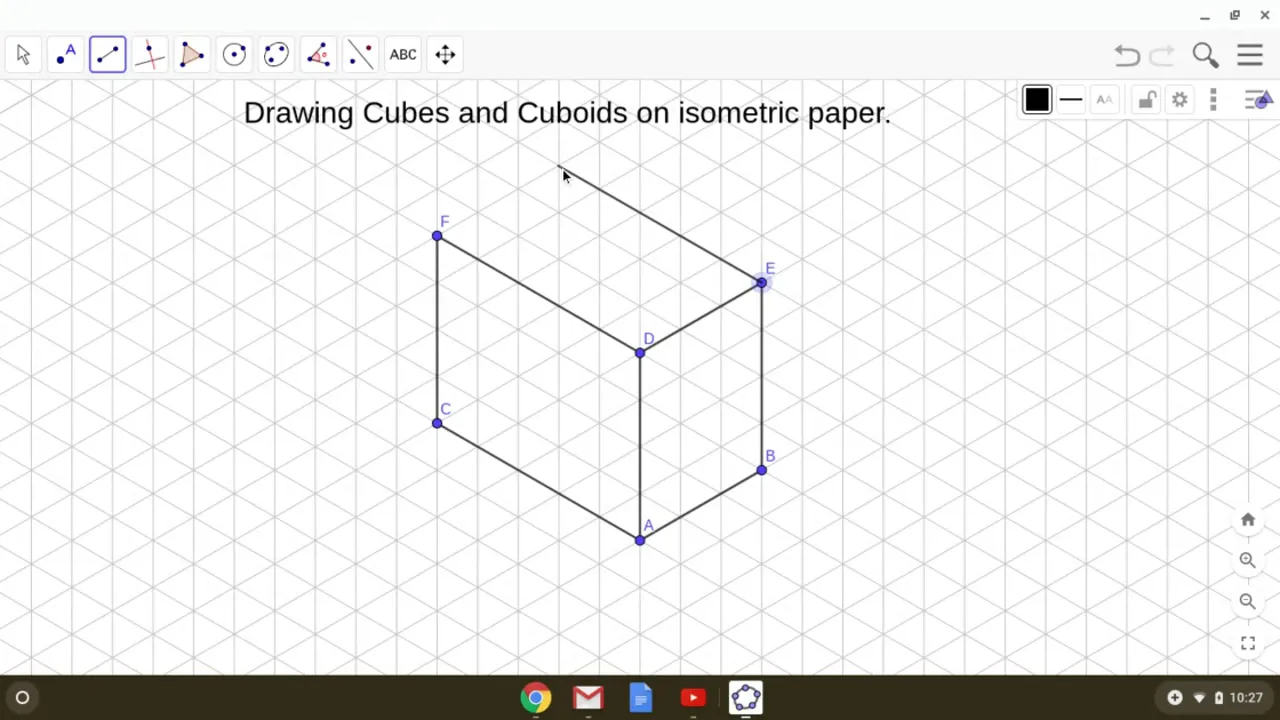This screenshot has height=720, width=1280.
Task: Select the Angle tool
Action: click(x=318, y=55)
